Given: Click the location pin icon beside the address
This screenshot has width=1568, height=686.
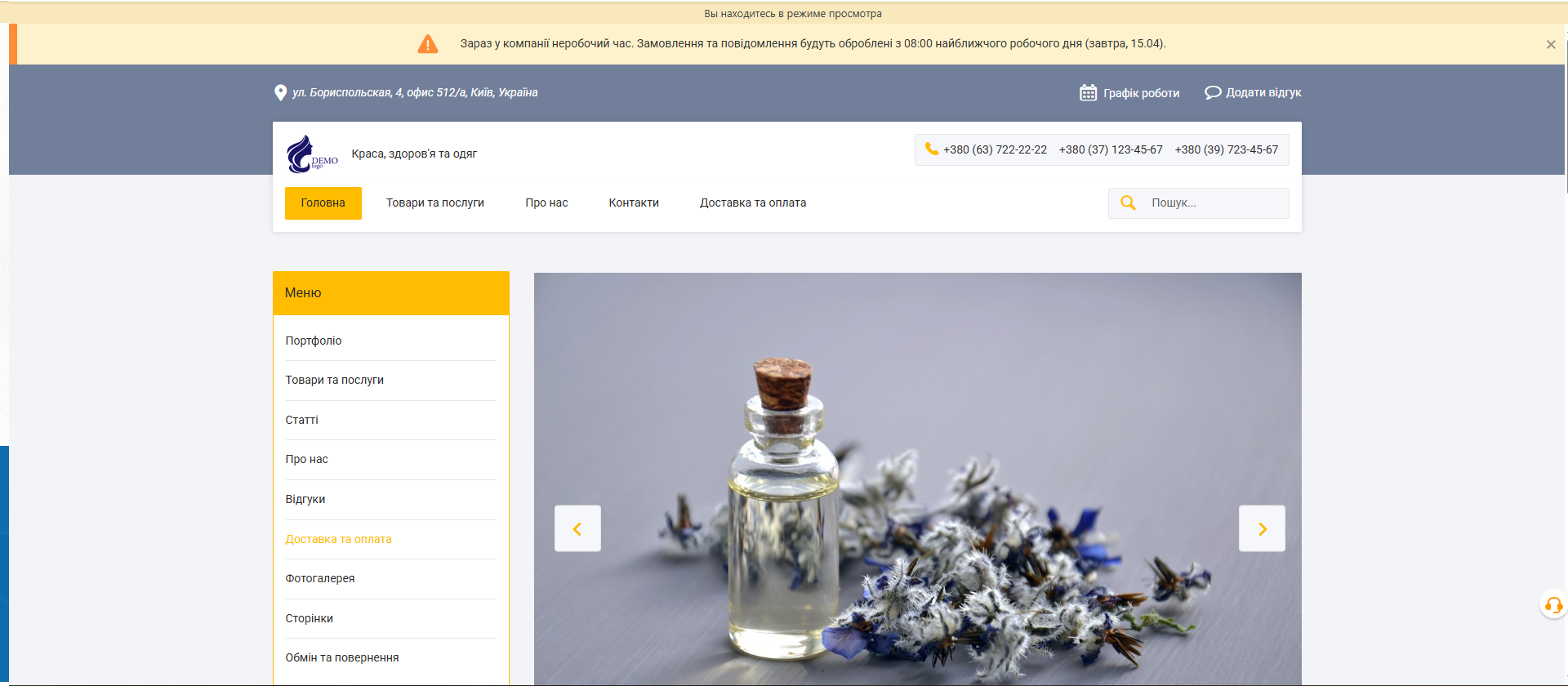Looking at the screenshot, I should click(280, 93).
